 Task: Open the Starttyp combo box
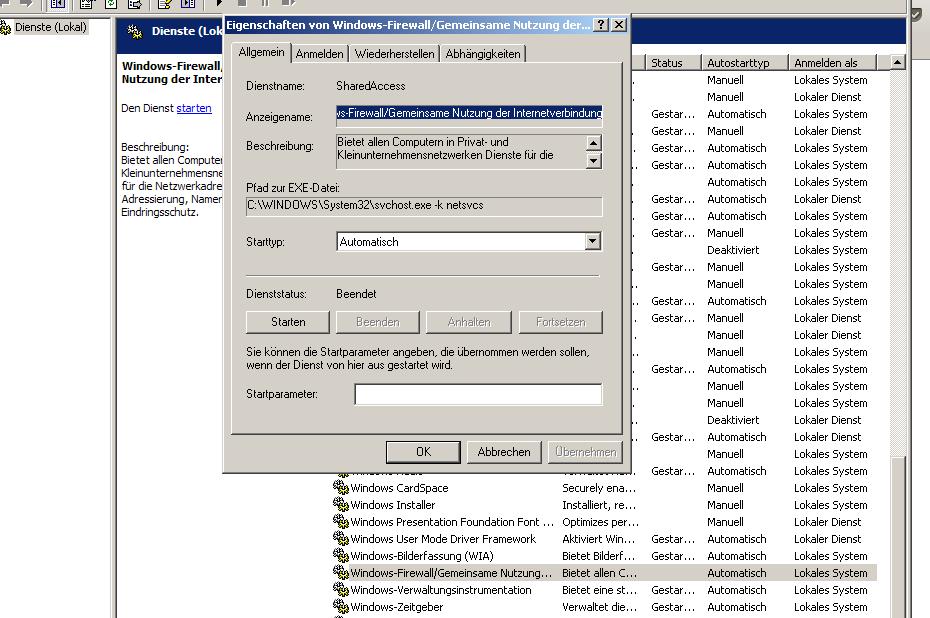pyautogui.click(x=469, y=241)
